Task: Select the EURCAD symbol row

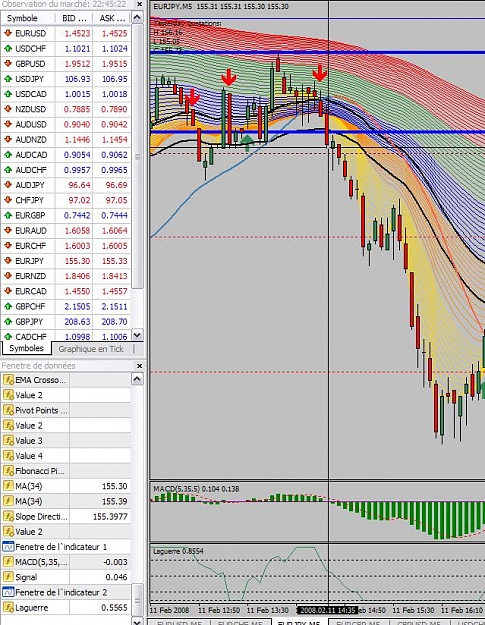Action: click(x=66, y=291)
